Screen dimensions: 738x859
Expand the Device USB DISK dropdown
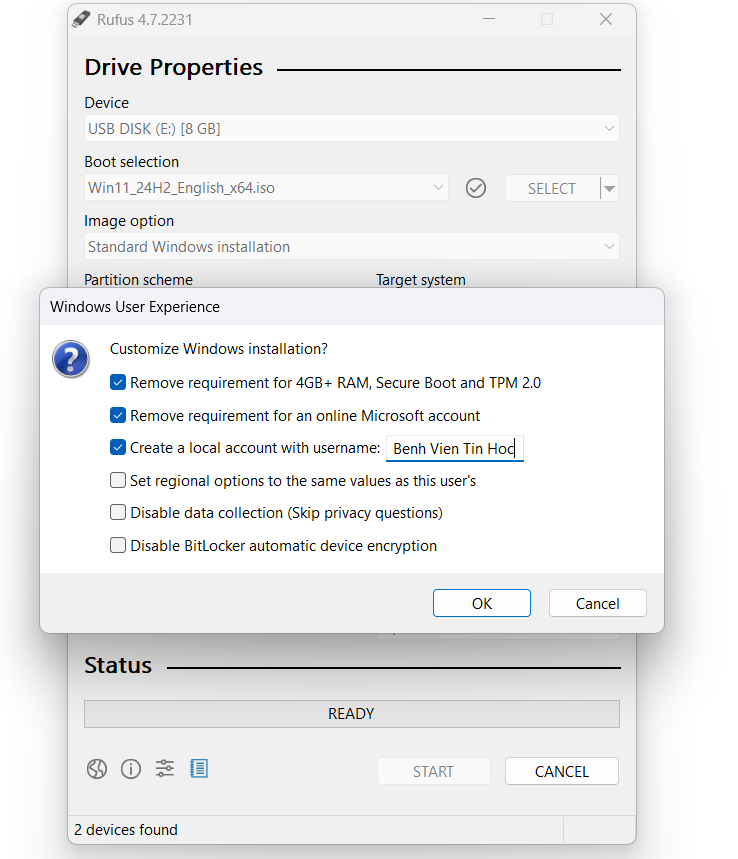tap(352, 129)
